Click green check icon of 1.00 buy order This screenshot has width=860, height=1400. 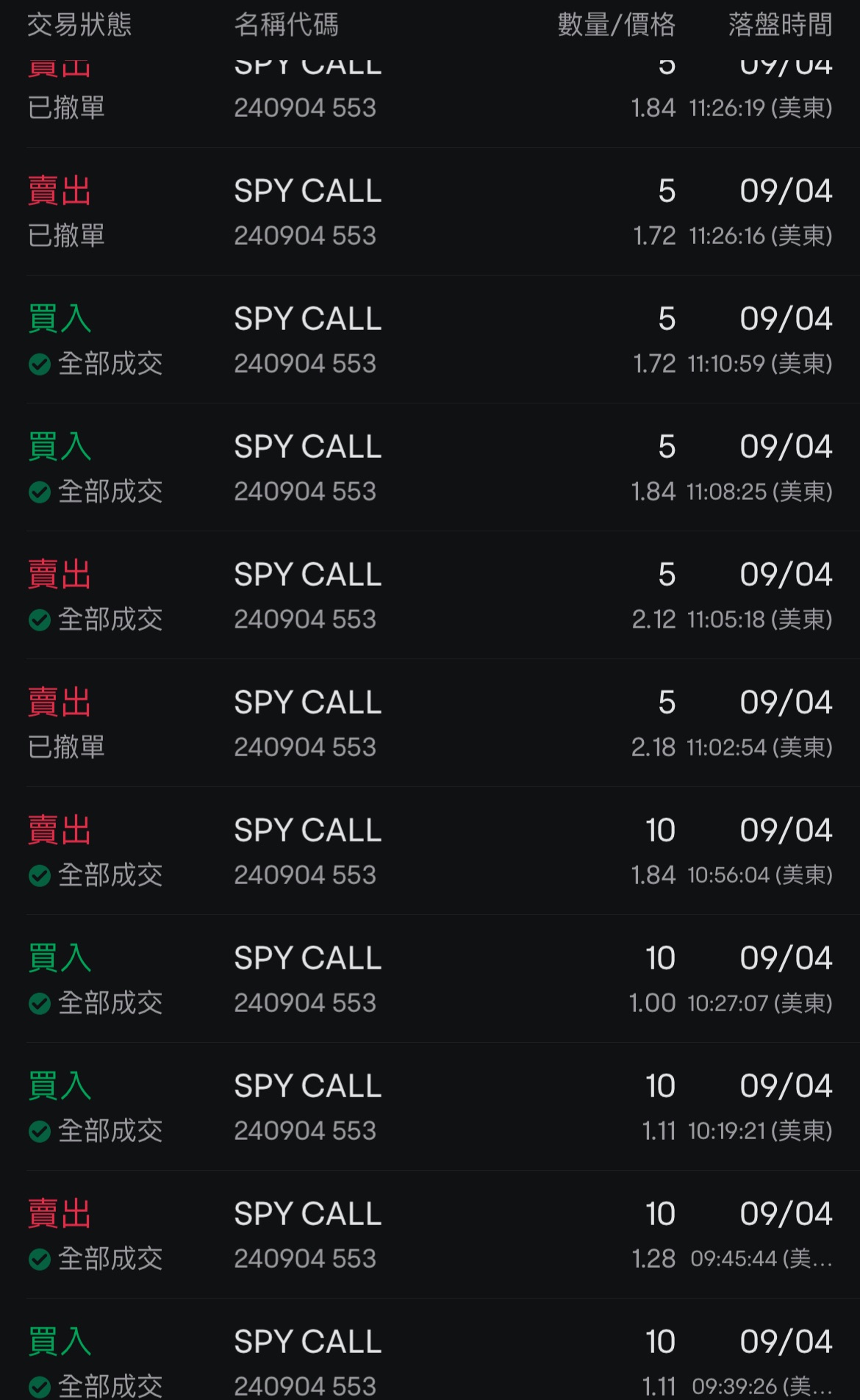(x=40, y=1003)
